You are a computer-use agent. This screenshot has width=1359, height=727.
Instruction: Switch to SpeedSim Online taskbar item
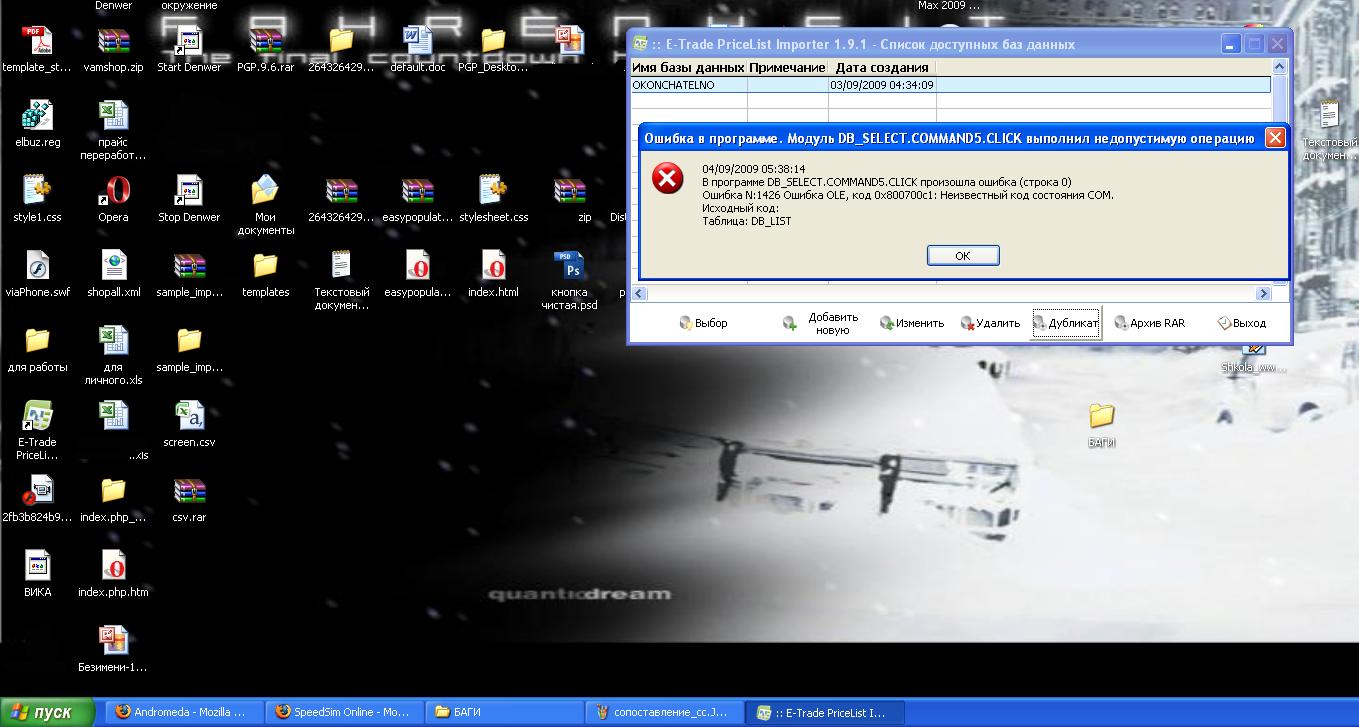[345, 712]
